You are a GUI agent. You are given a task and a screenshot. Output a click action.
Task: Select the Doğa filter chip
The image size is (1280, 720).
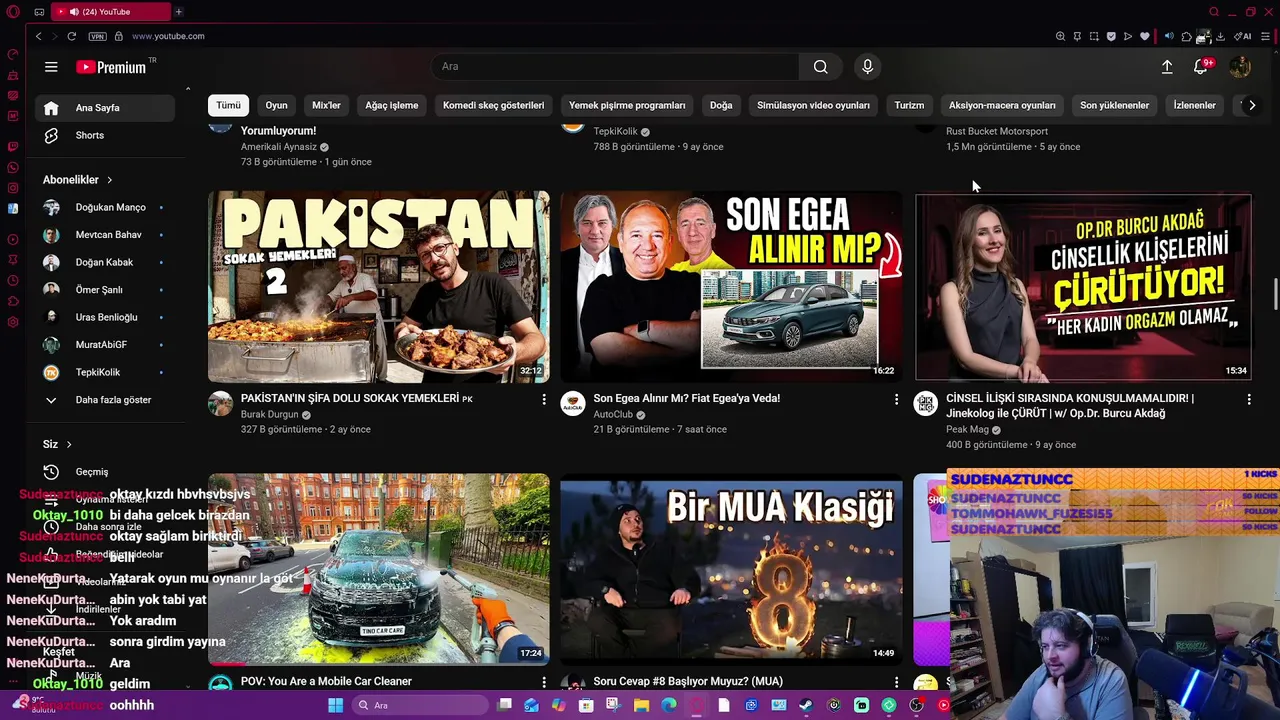coord(721,105)
